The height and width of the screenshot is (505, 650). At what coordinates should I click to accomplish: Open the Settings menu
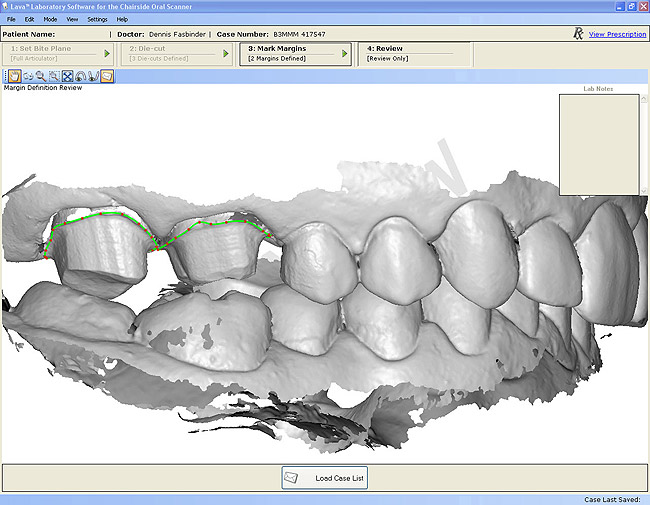97,19
